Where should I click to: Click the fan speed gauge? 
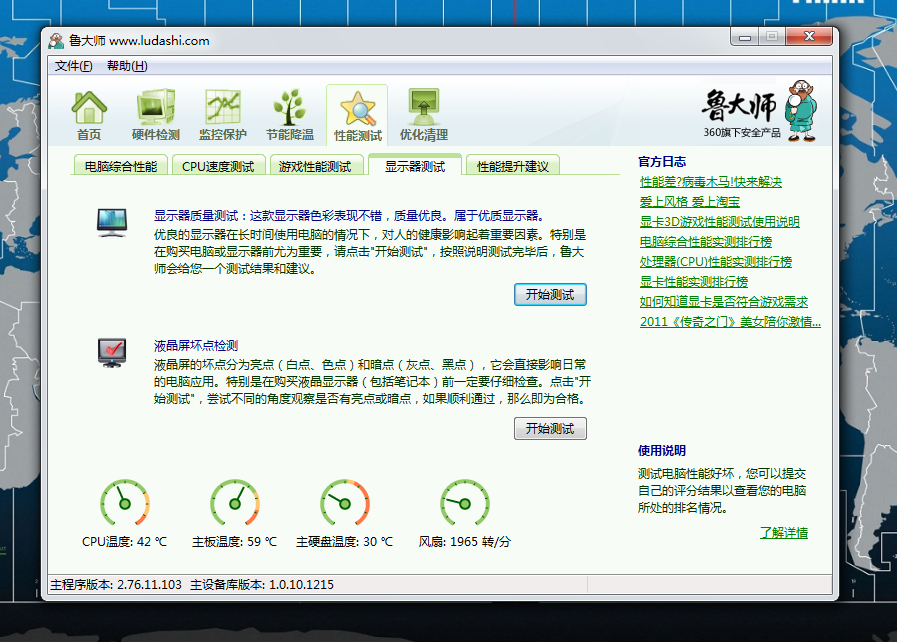tap(465, 503)
